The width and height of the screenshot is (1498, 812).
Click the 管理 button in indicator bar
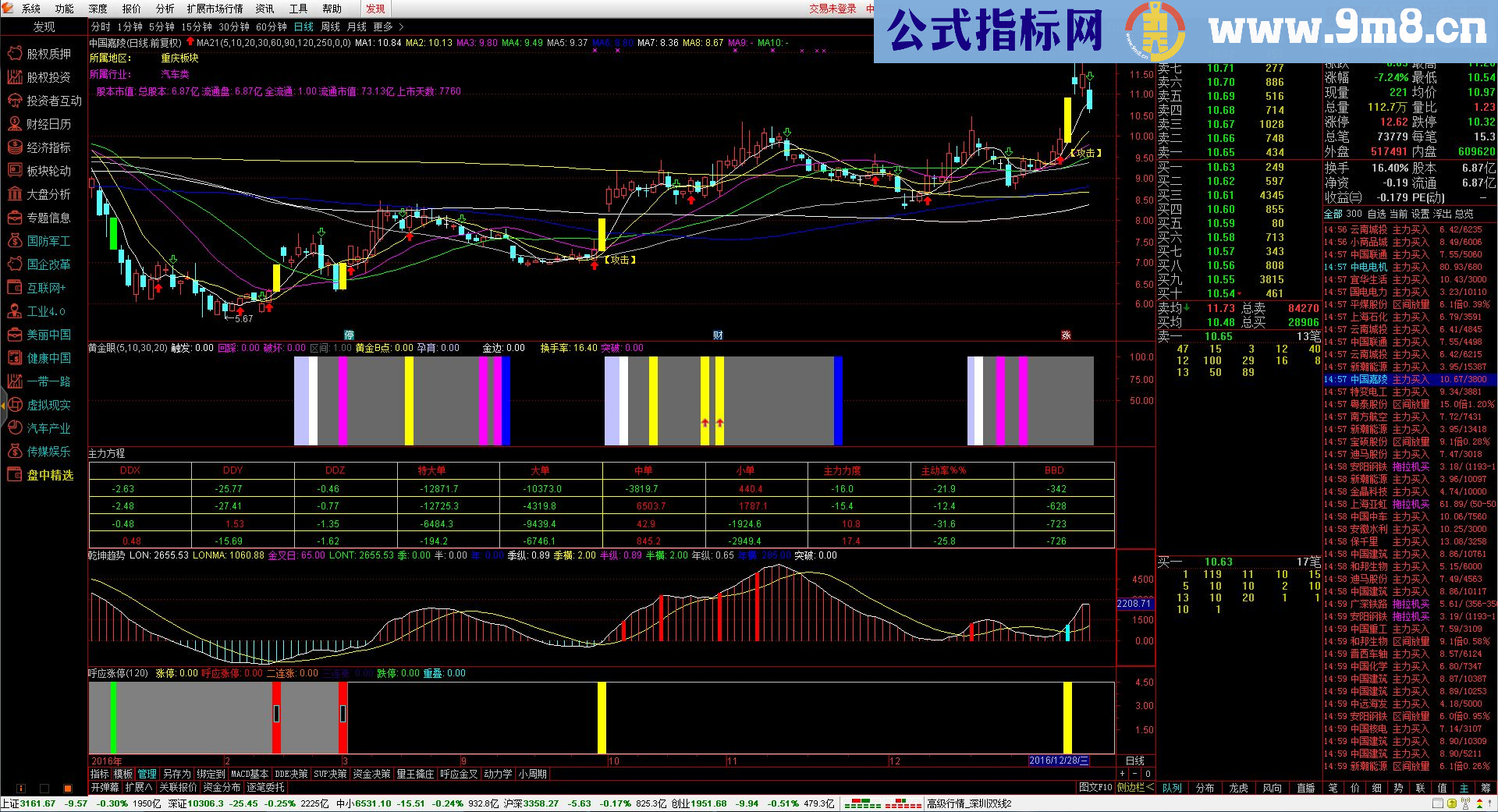click(147, 774)
